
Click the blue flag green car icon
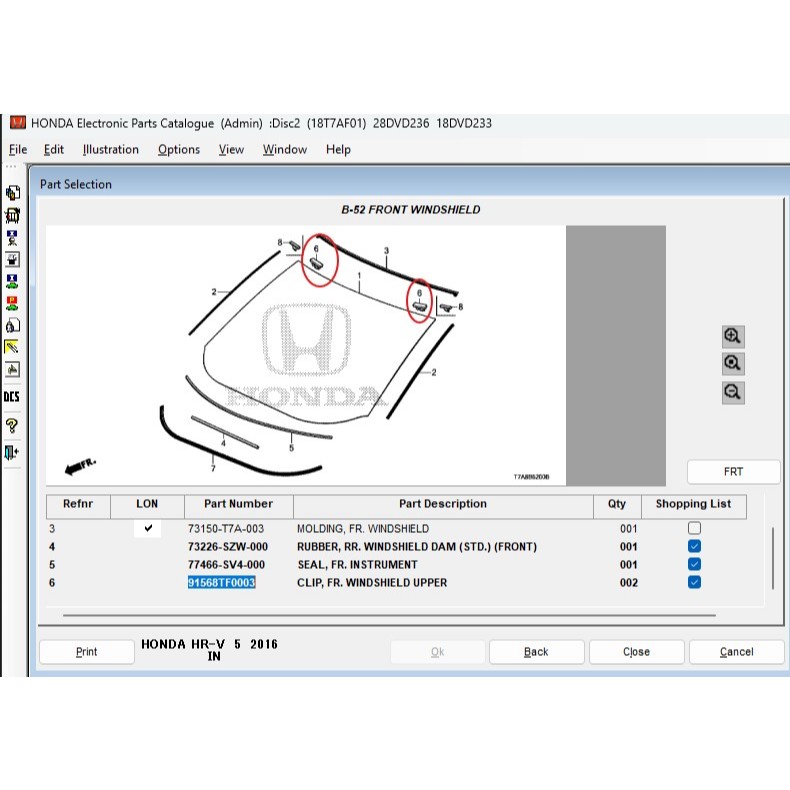(x=13, y=281)
